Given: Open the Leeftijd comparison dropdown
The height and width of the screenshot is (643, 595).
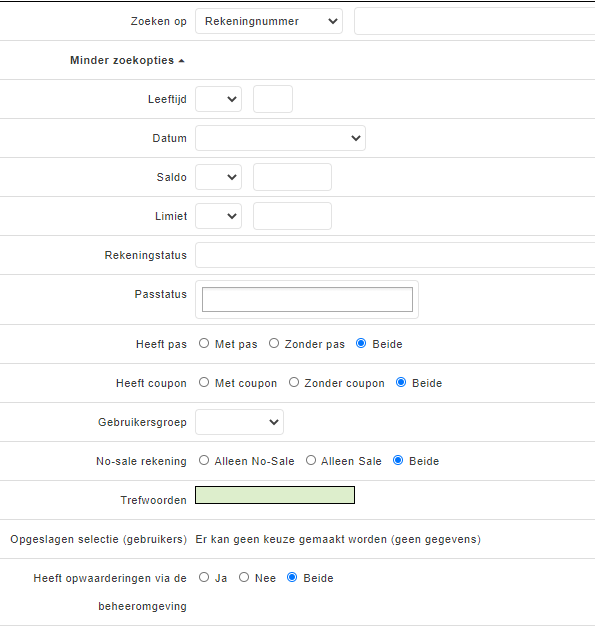Looking at the screenshot, I should (219, 99).
